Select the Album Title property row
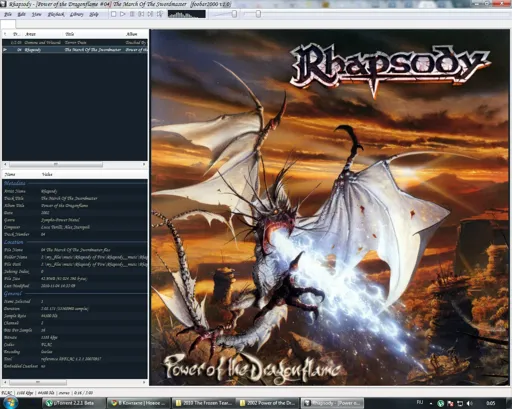The width and height of the screenshot is (512, 409). [x=75, y=206]
